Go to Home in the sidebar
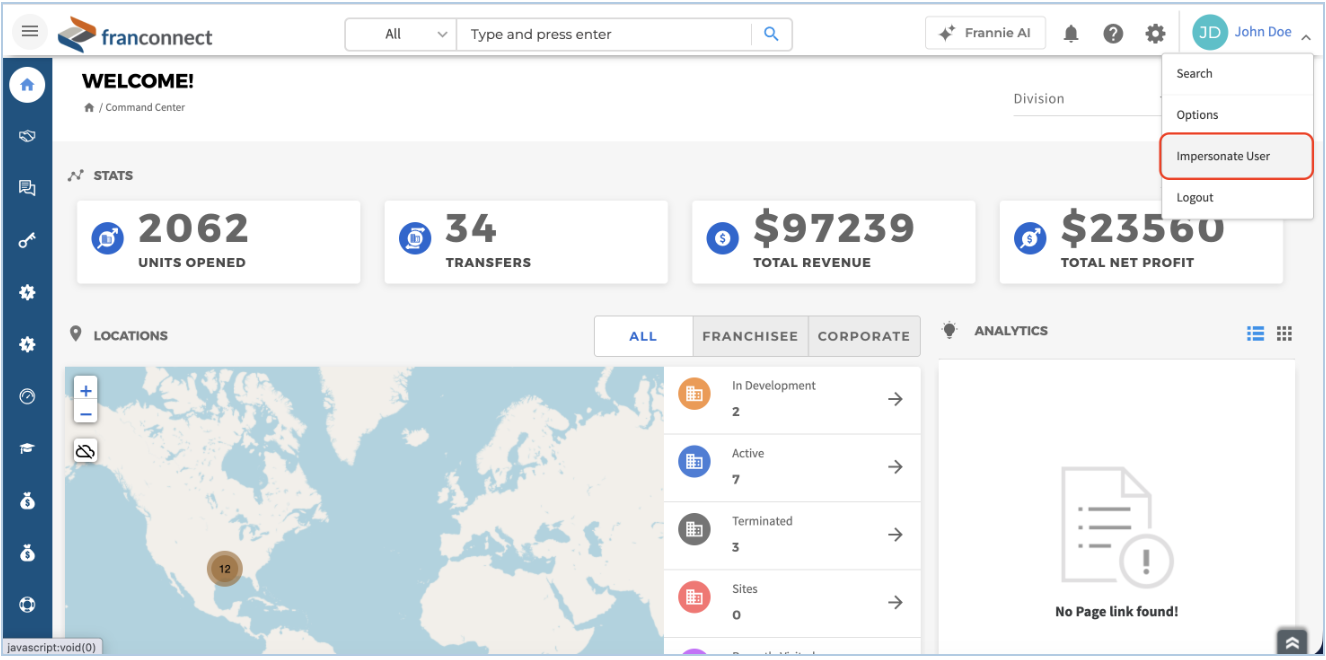Viewport: 1326px width, 660px height. tap(27, 85)
